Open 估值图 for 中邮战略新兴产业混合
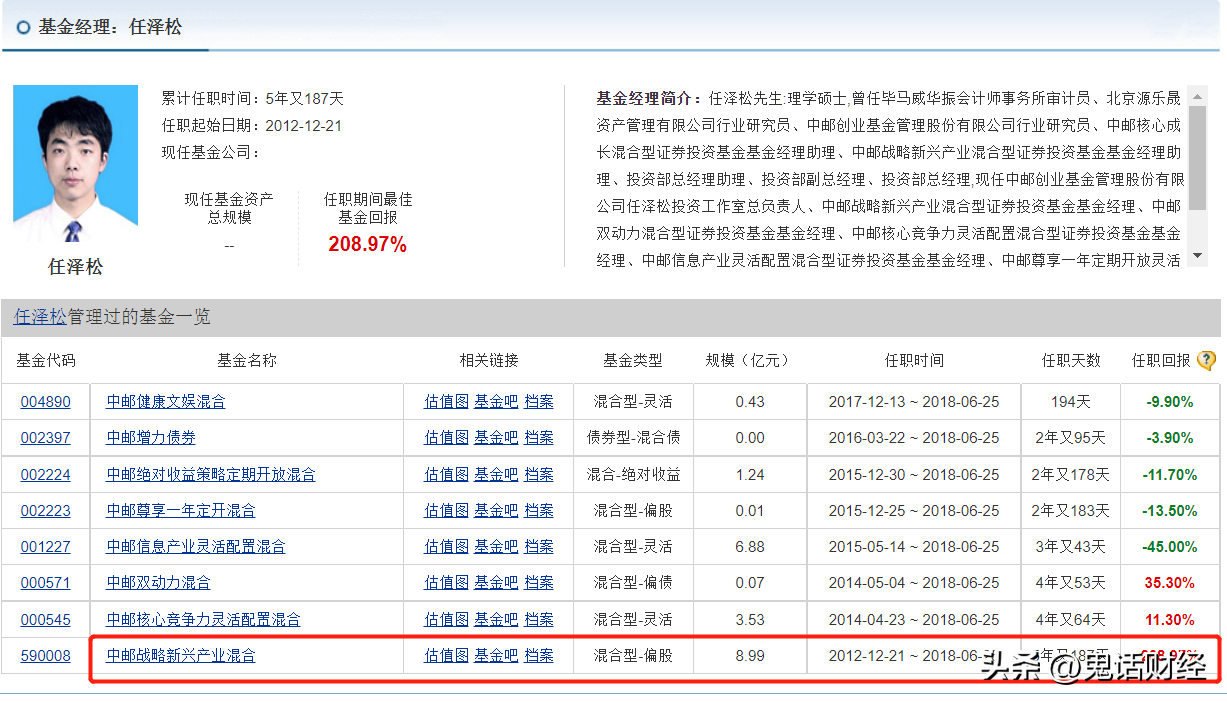This screenshot has width=1227, height=703. tap(446, 656)
